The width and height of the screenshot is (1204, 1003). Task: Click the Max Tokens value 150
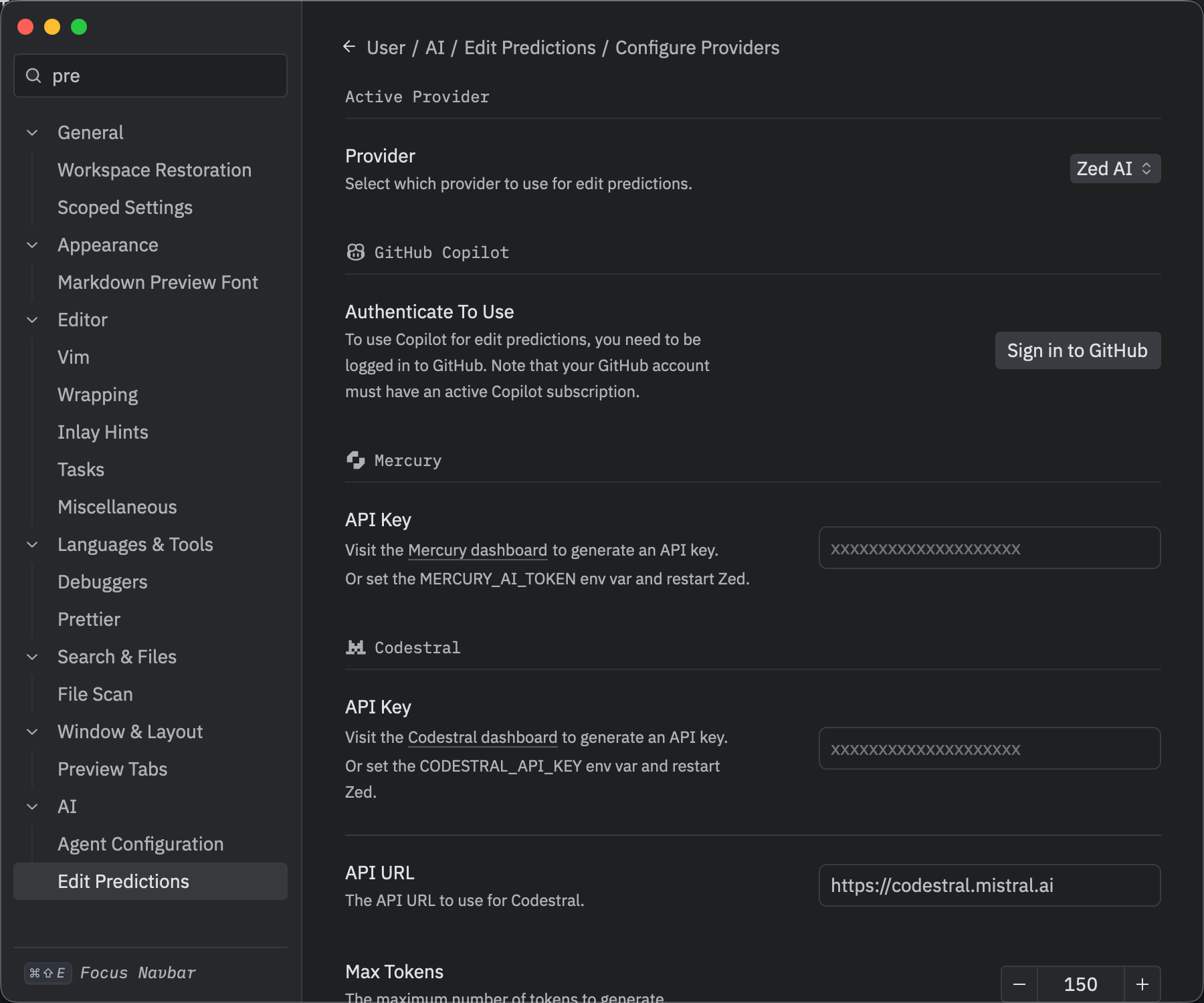[x=1081, y=984]
